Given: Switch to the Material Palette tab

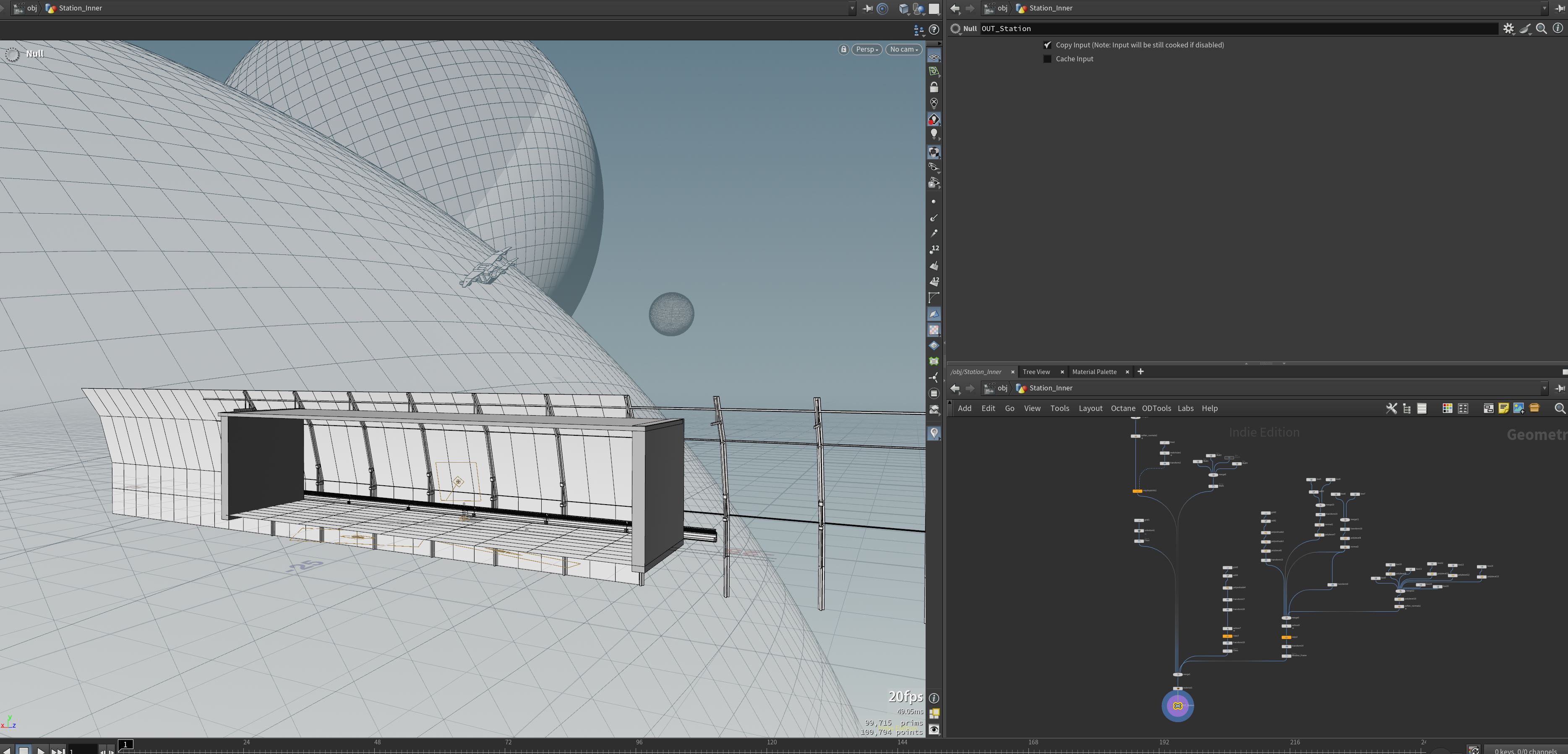Looking at the screenshot, I should 1094,372.
